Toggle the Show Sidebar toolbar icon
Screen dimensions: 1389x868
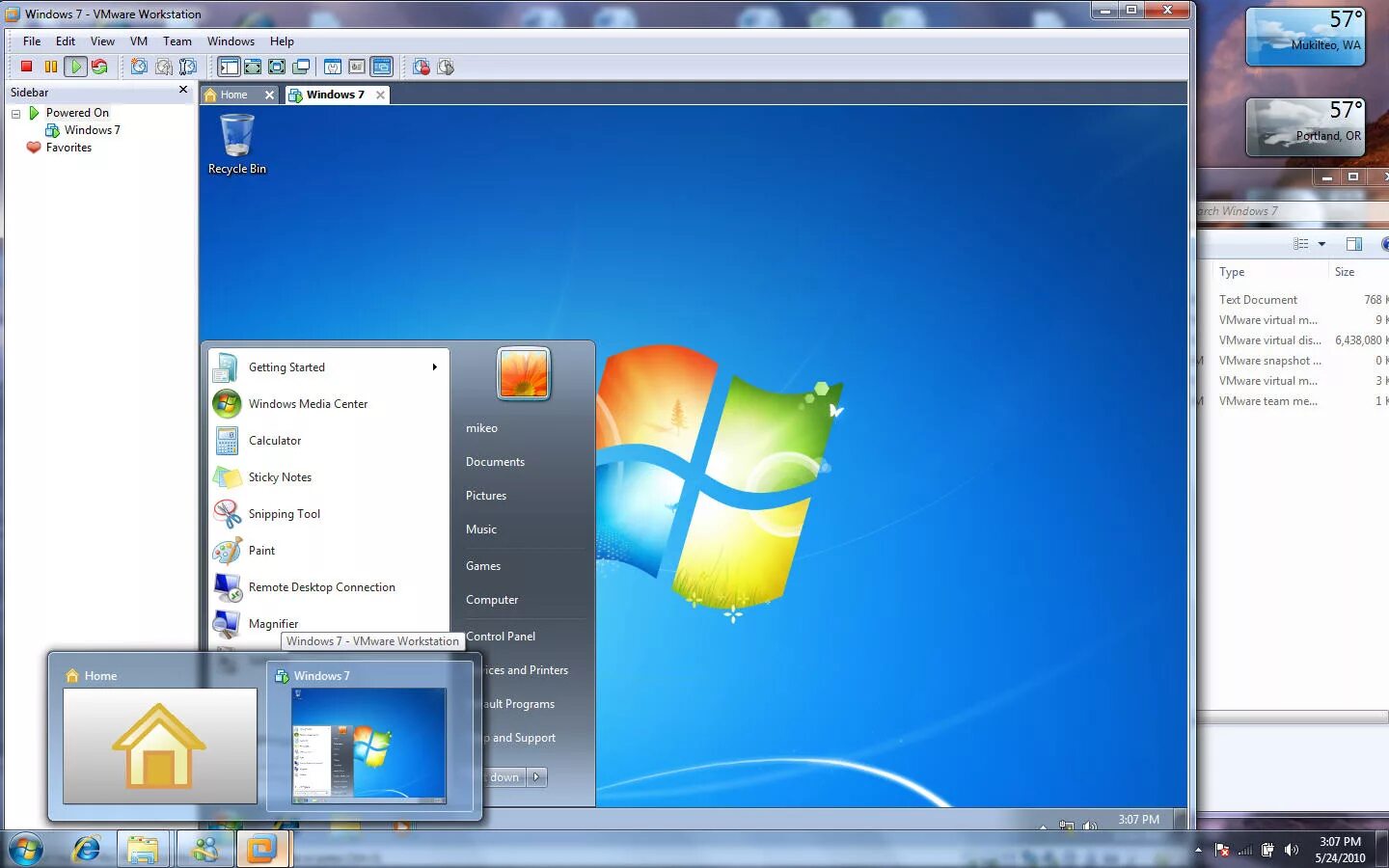pyautogui.click(x=229, y=67)
